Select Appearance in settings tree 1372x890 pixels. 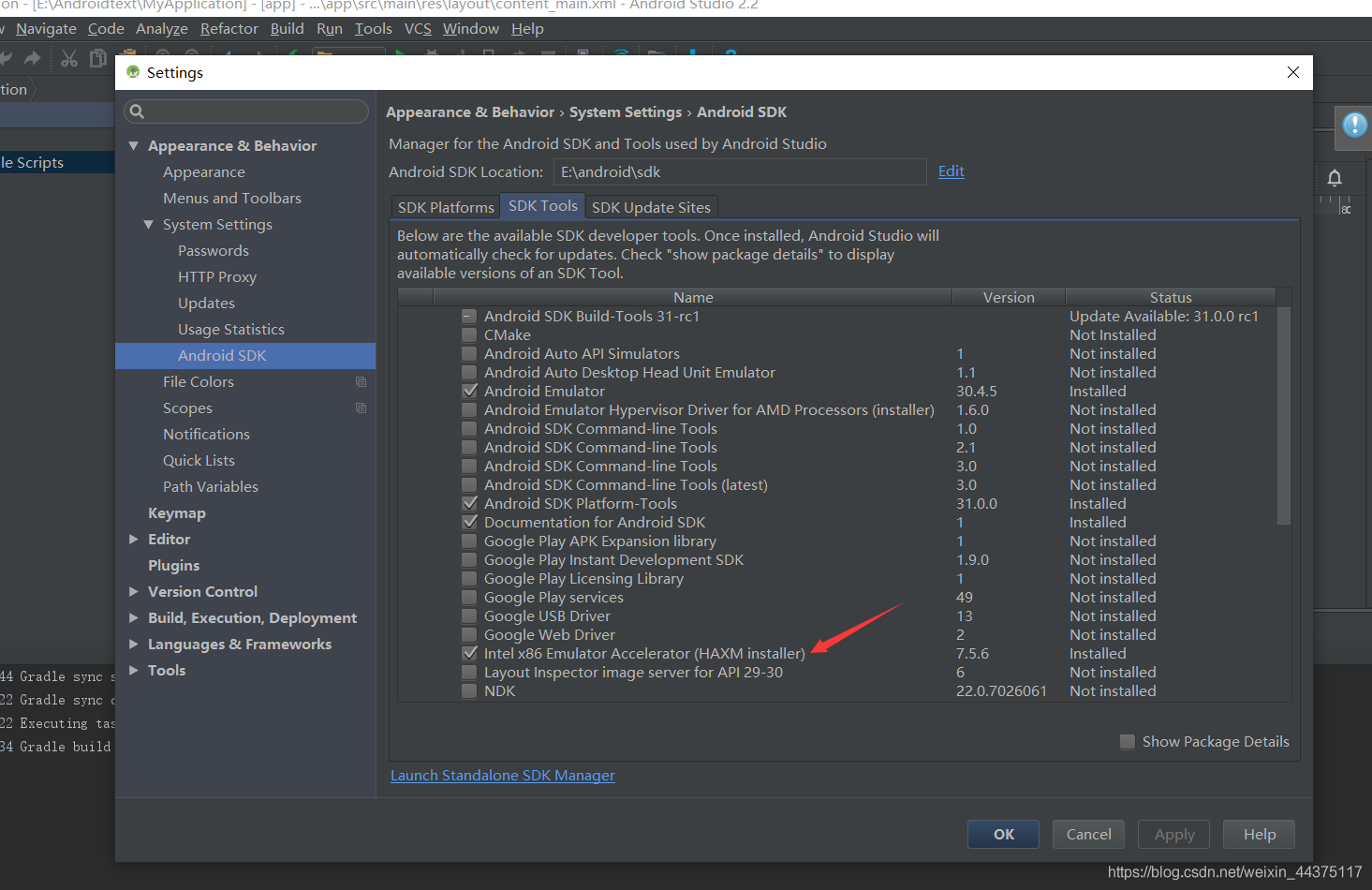click(x=204, y=172)
